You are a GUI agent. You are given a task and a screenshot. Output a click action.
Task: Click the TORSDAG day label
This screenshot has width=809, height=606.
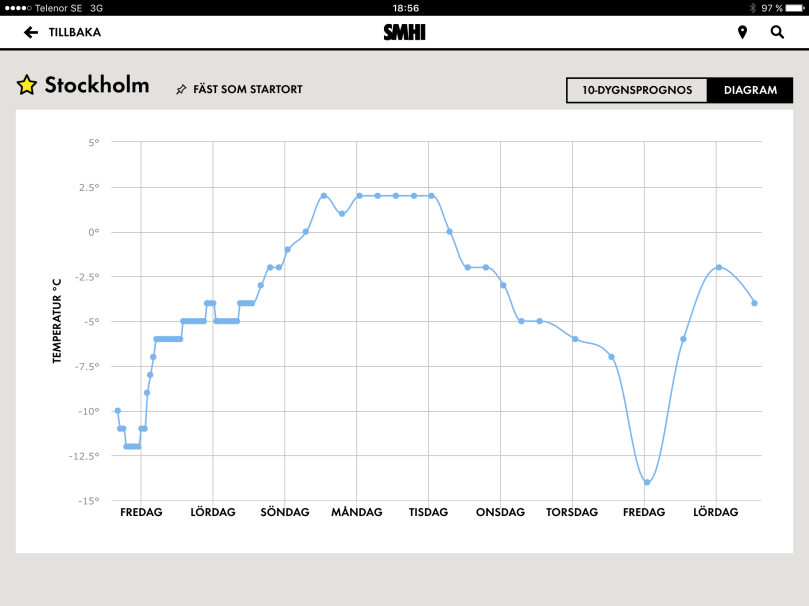tap(572, 512)
